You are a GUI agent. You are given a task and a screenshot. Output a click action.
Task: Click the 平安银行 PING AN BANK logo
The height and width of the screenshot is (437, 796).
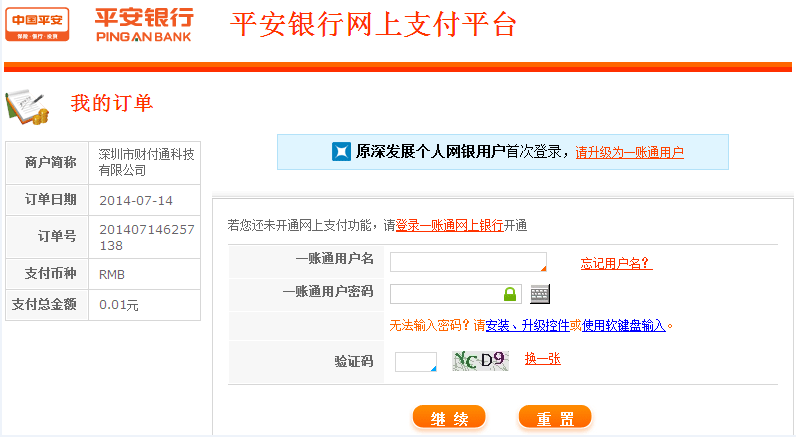(144, 24)
